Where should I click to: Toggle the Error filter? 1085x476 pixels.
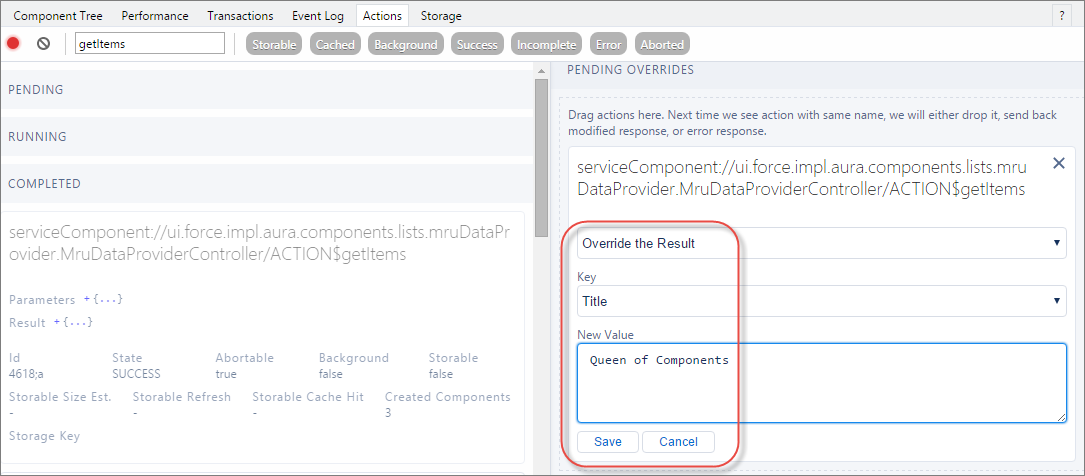coord(608,44)
